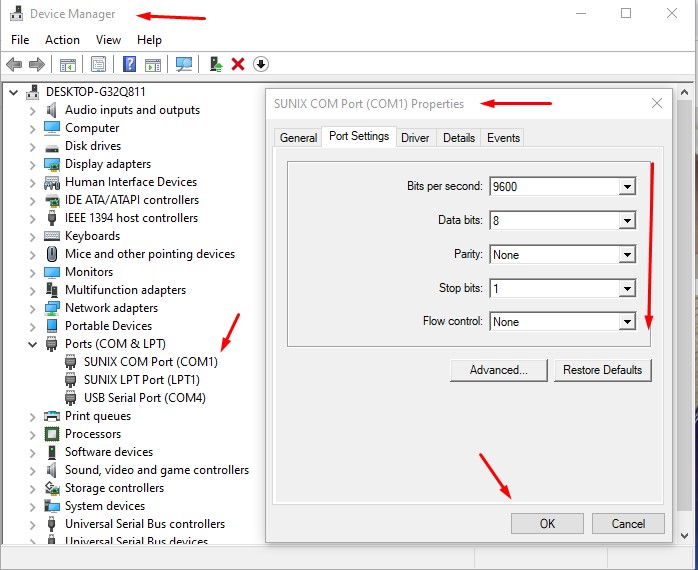
Task: Expand the Human Interface Devices category
Action: 32,183
